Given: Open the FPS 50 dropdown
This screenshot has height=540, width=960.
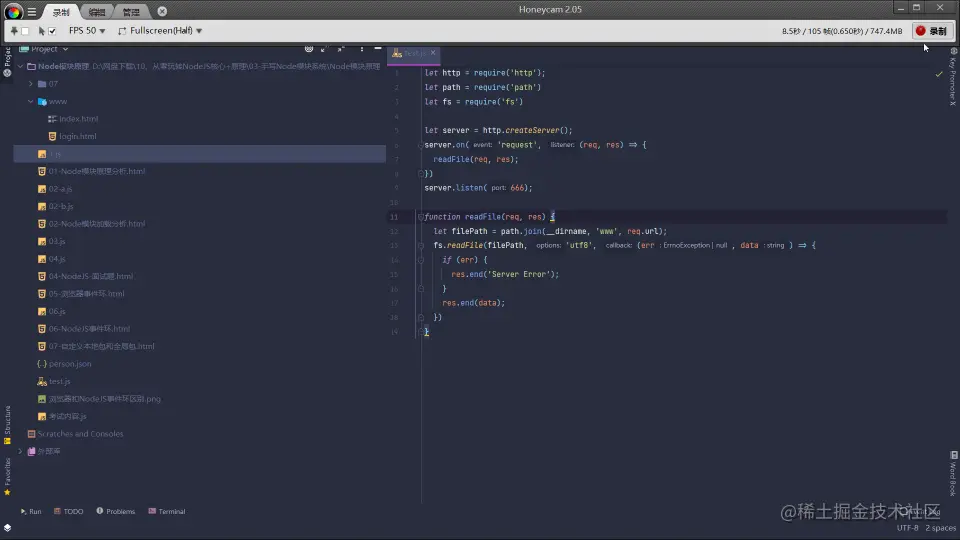Looking at the screenshot, I should tap(87, 31).
